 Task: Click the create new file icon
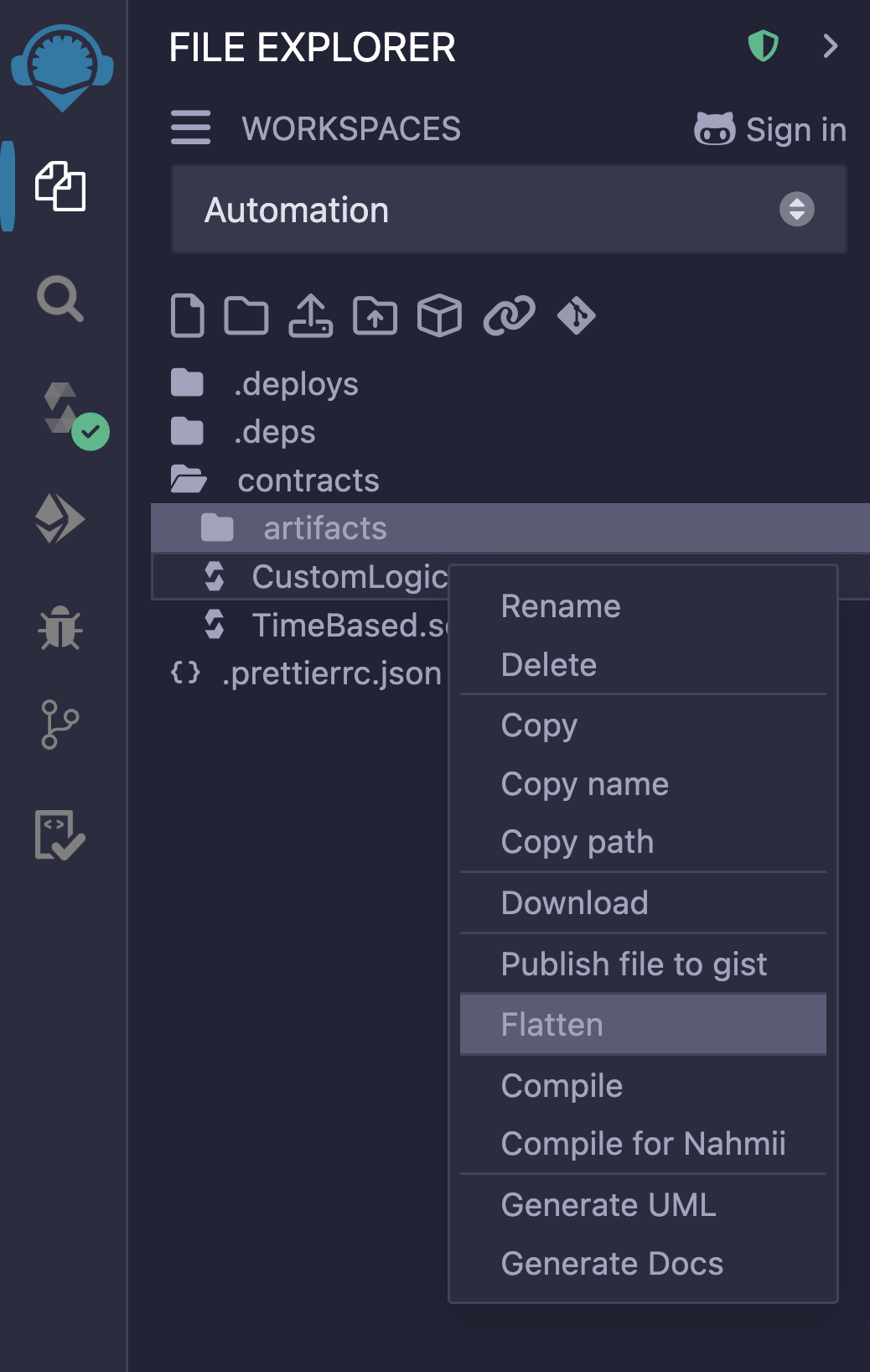tap(187, 316)
